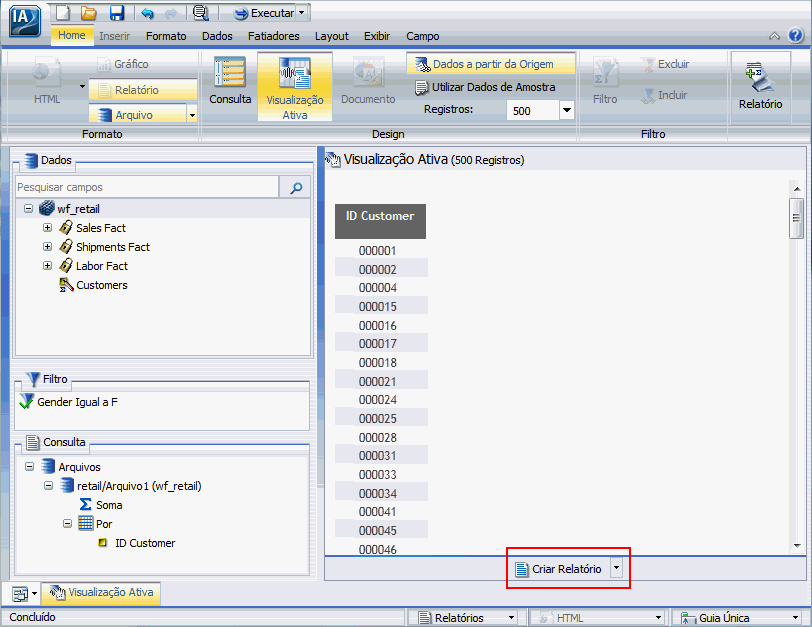The width and height of the screenshot is (812, 627).
Task: Select the Arquivo format button
Action: [x=137, y=114]
